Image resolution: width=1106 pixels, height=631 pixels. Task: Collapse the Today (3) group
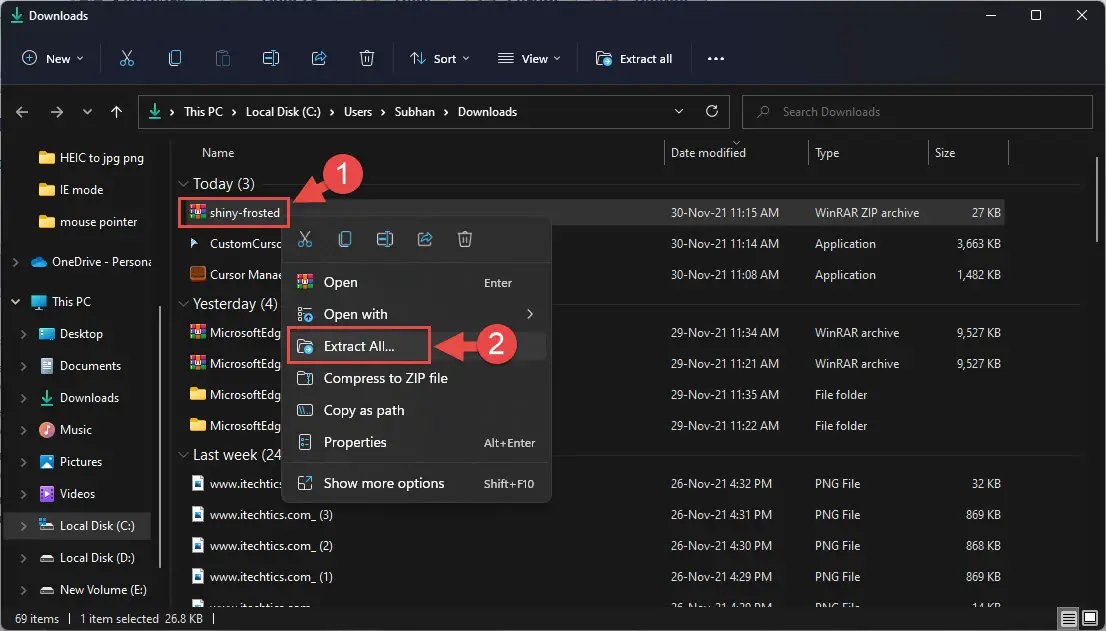(x=183, y=184)
